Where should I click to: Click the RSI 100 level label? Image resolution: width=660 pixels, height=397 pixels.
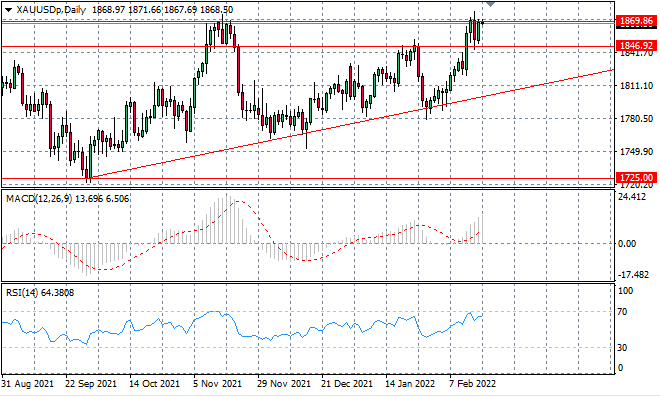(625, 291)
